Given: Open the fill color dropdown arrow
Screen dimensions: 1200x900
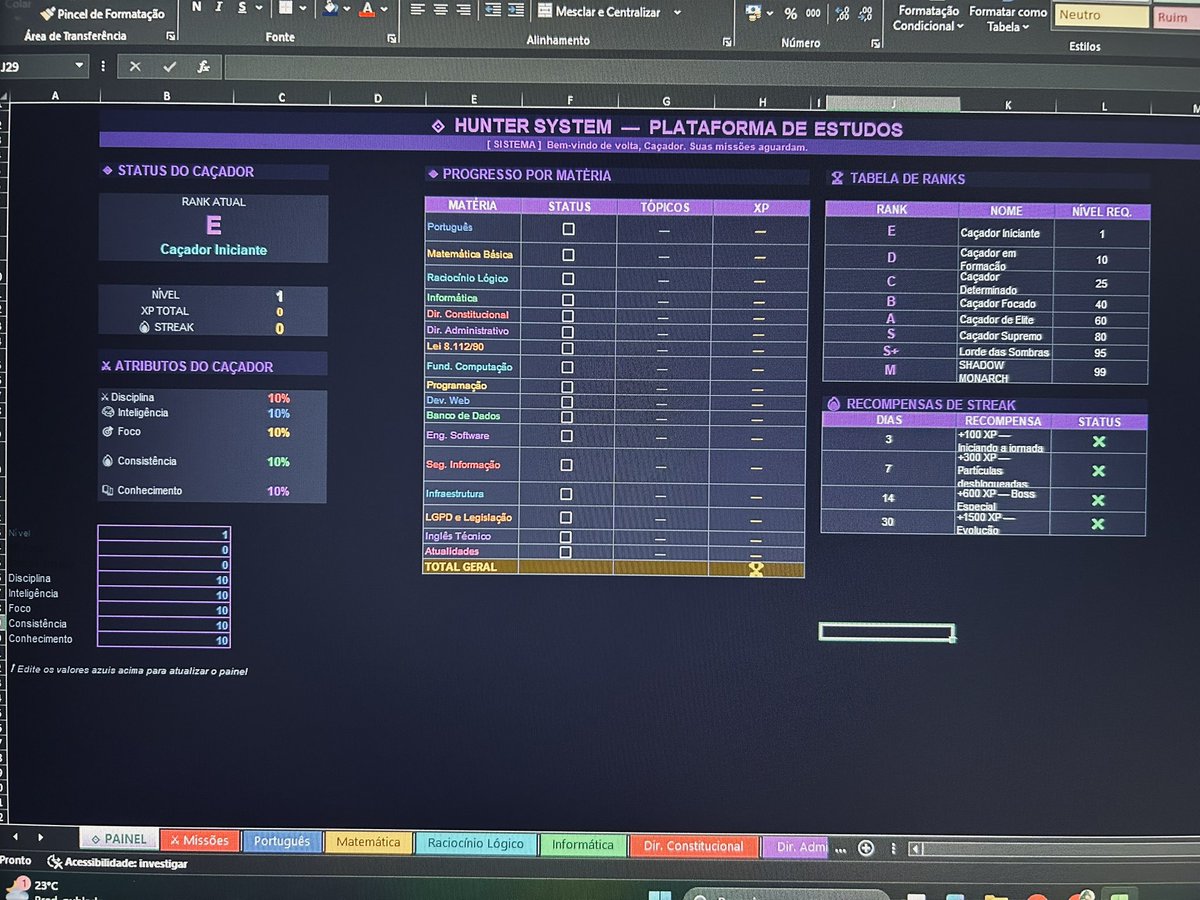Looking at the screenshot, I should click(348, 9).
